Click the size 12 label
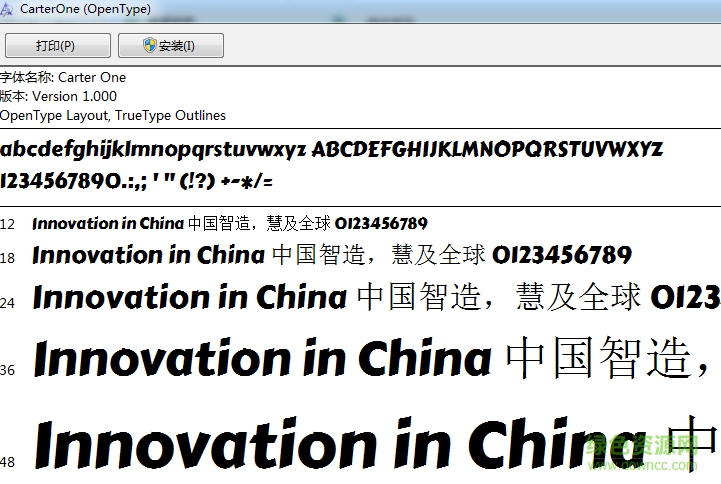This screenshot has height=484, width=721. (x=8, y=224)
